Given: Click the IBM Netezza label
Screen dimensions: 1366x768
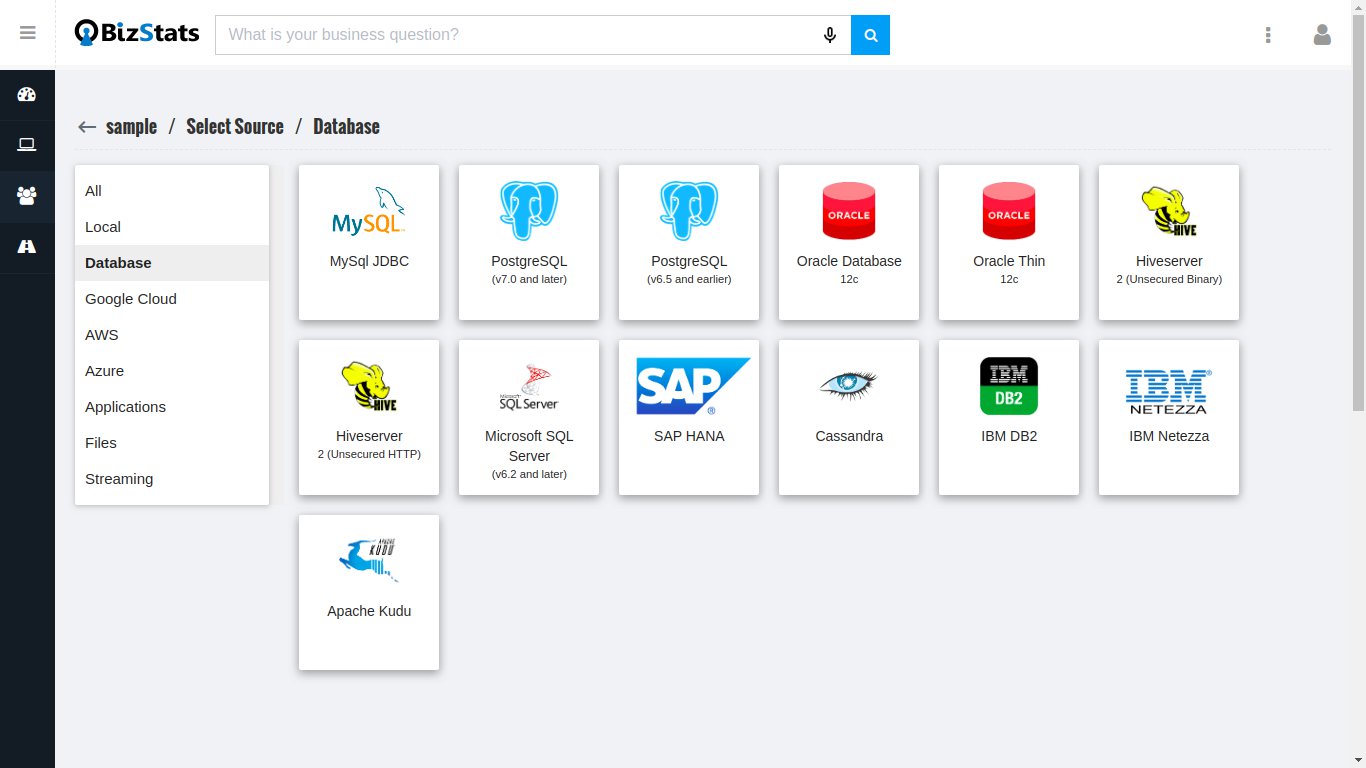Looking at the screenshot, I should (1169, 436).
